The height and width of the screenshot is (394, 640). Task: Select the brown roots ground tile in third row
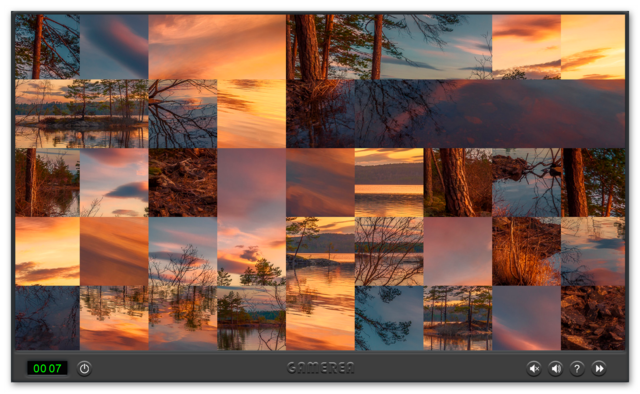coord(183,183)
